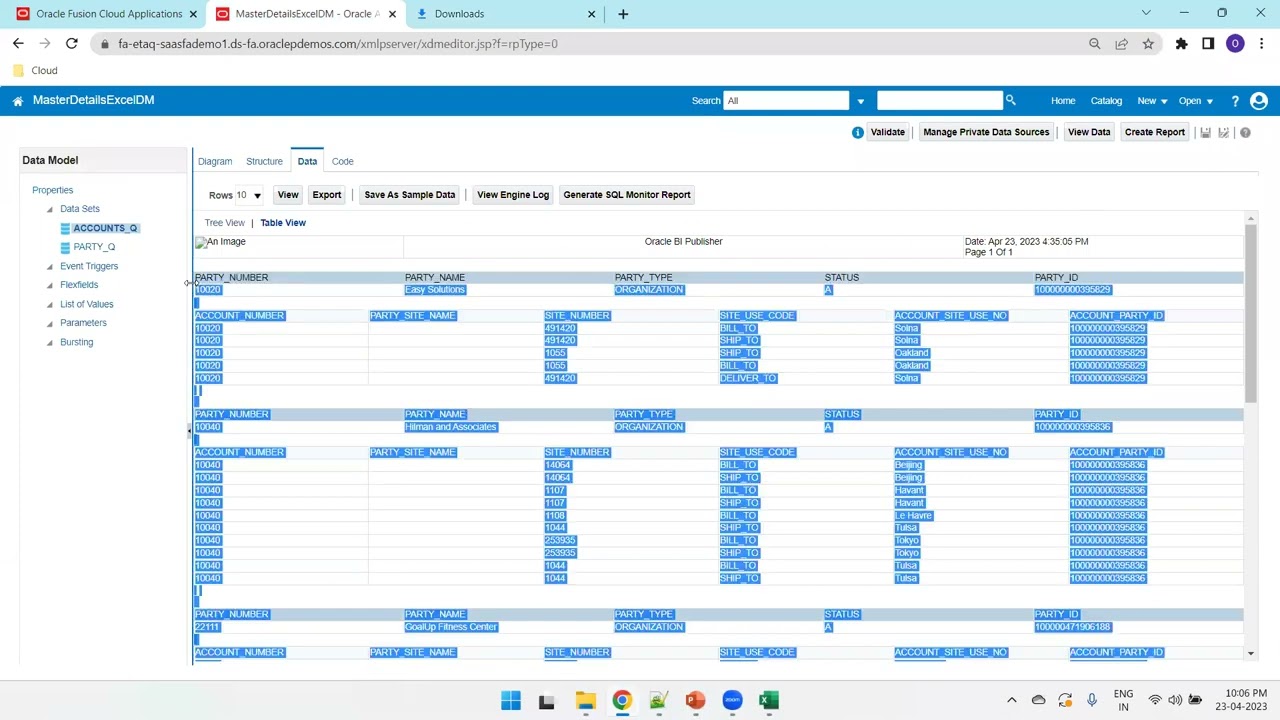Open the help question mark in header
This screenshot has width=1280, height=720.
pos(1235,101)
